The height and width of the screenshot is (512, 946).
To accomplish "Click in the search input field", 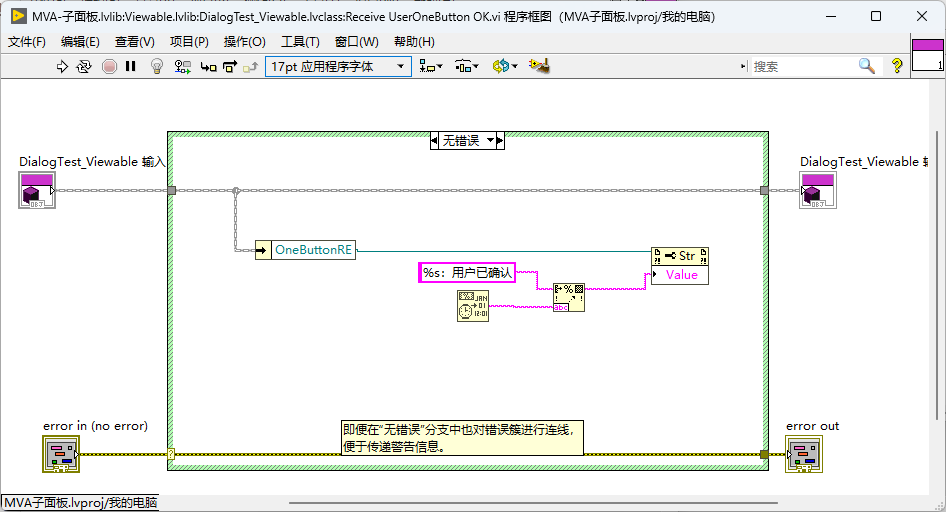I will (x=804, y=66).
